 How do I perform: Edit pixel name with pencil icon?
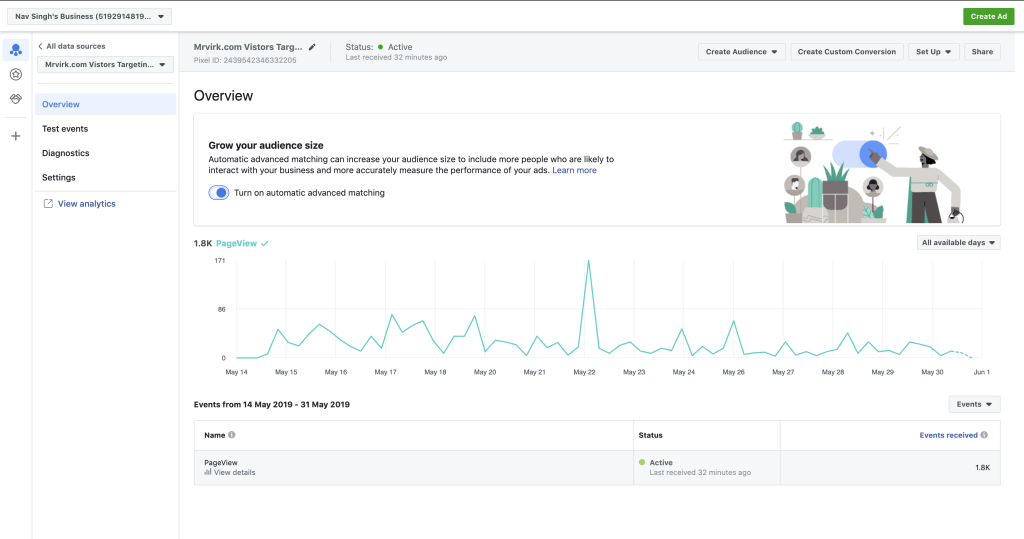click(x=312, y=47)
